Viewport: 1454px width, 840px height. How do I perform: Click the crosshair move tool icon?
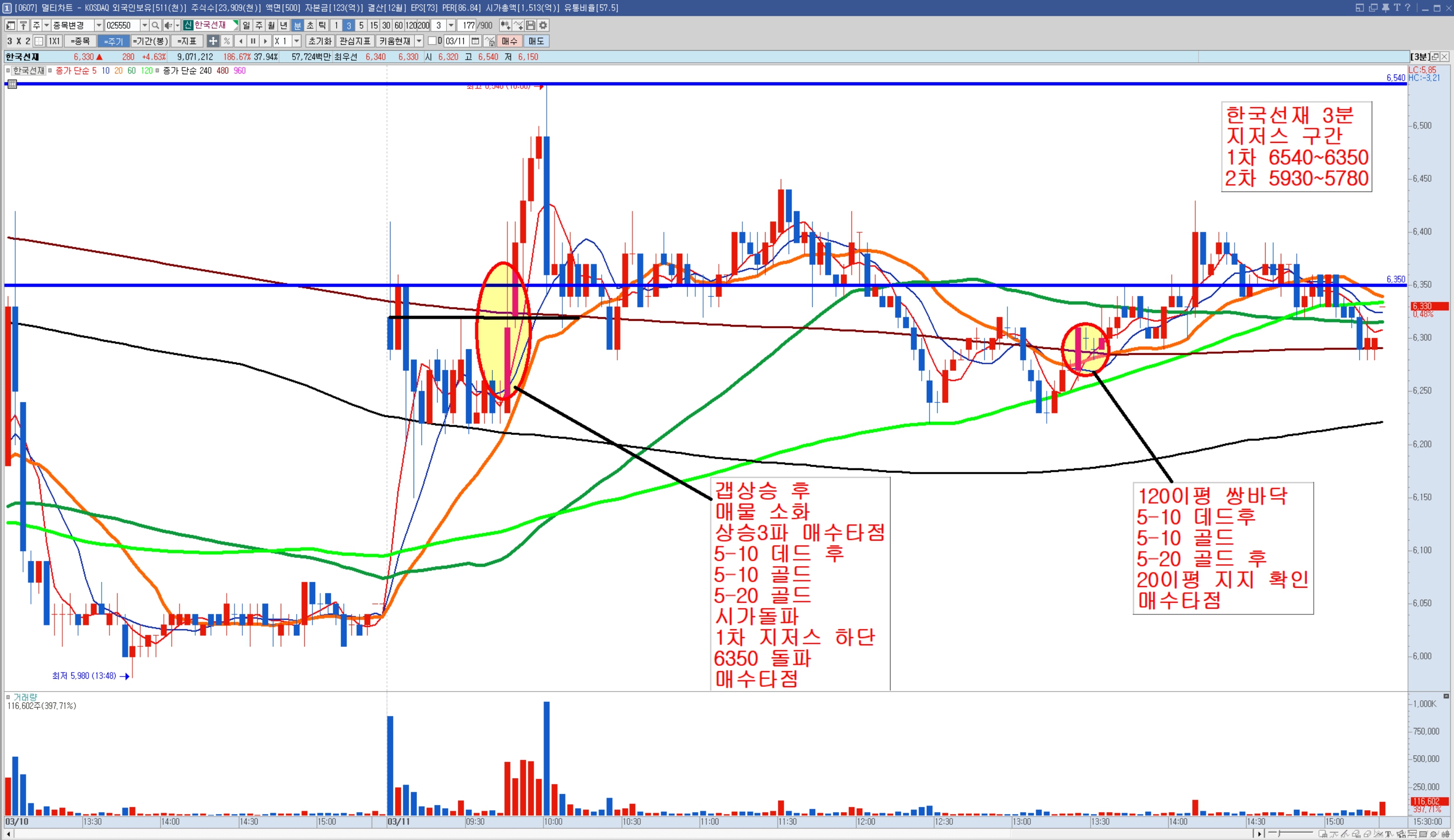click(x=213, y=41)
